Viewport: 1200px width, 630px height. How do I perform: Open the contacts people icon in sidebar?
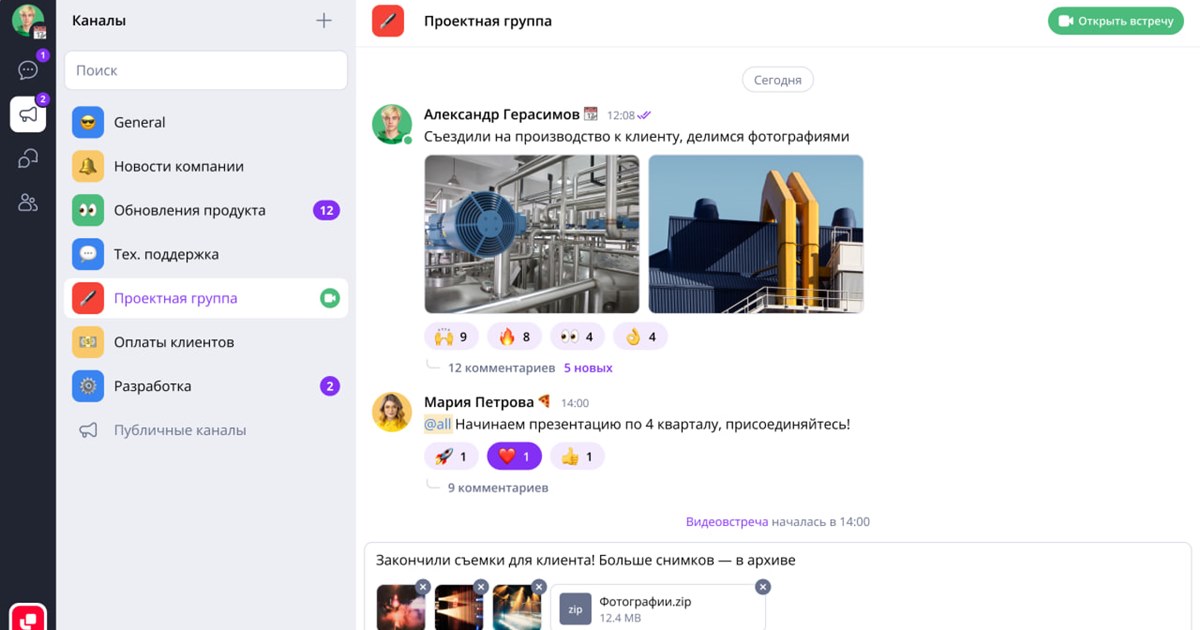pyautogui.click(x=28, y=203)
